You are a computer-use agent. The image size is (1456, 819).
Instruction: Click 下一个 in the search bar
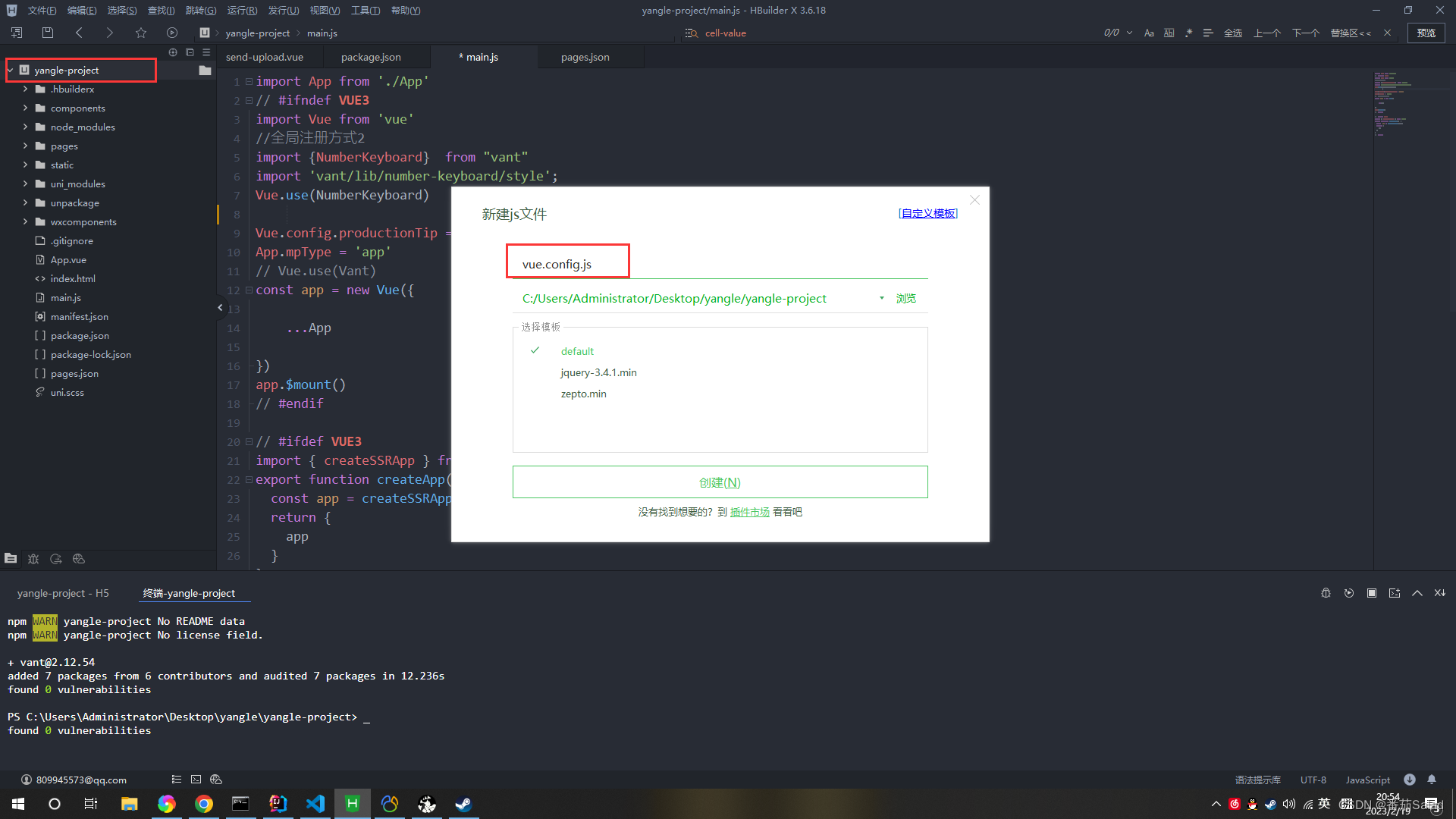(1306, 33)
